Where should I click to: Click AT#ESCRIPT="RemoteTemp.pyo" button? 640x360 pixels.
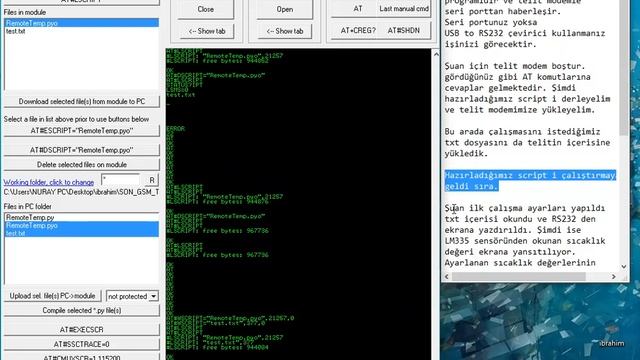pyautogui.click(x=82, y=131)
